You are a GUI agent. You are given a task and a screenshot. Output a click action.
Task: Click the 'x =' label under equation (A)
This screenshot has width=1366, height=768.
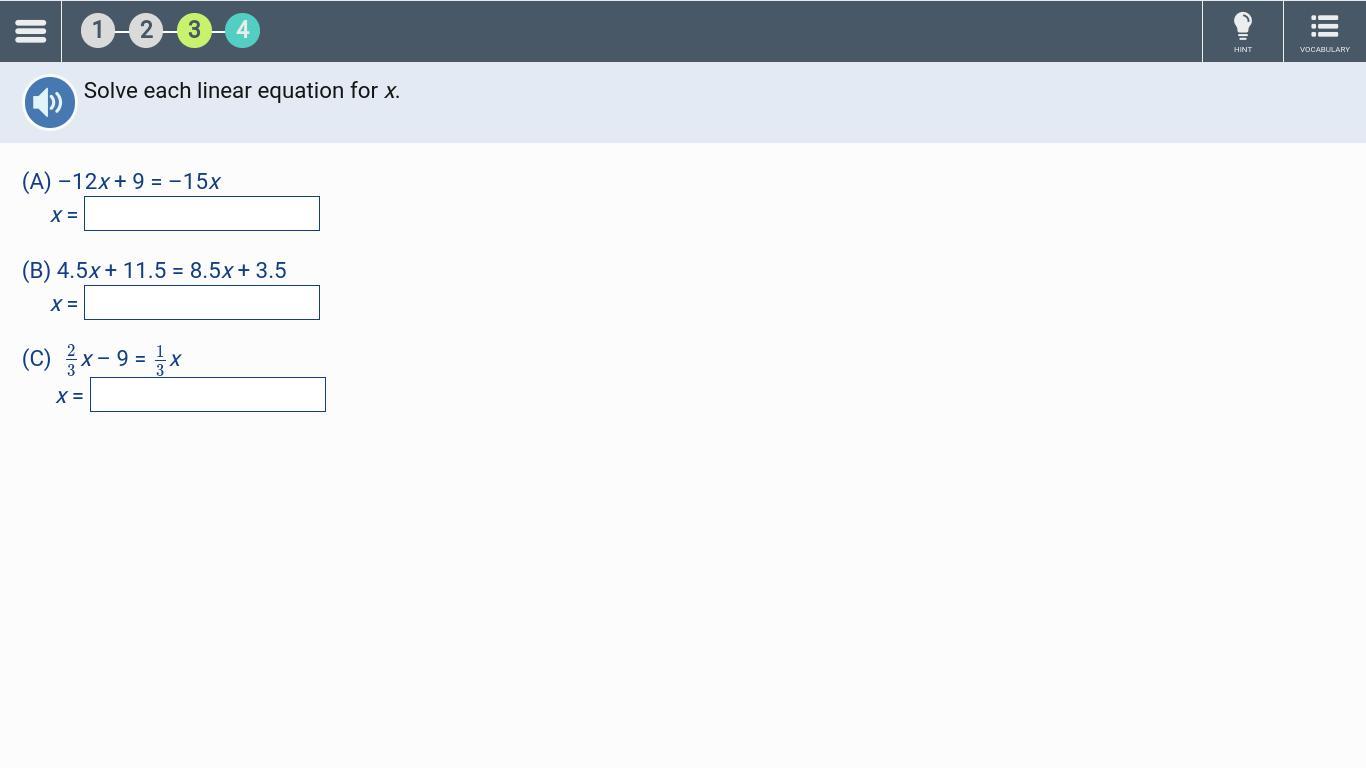click(x=64, y=215)
